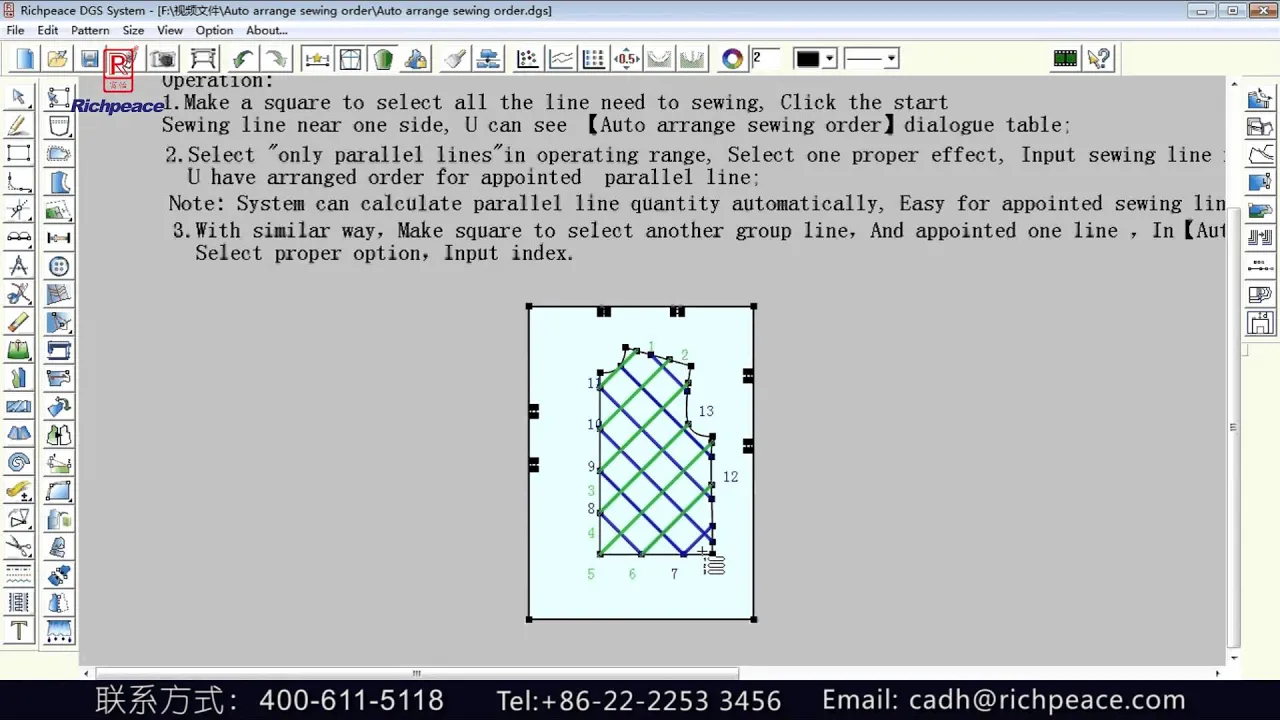Open the color wheel picker
This screenshot has height=720, width=1280.
tap(733, 59)
